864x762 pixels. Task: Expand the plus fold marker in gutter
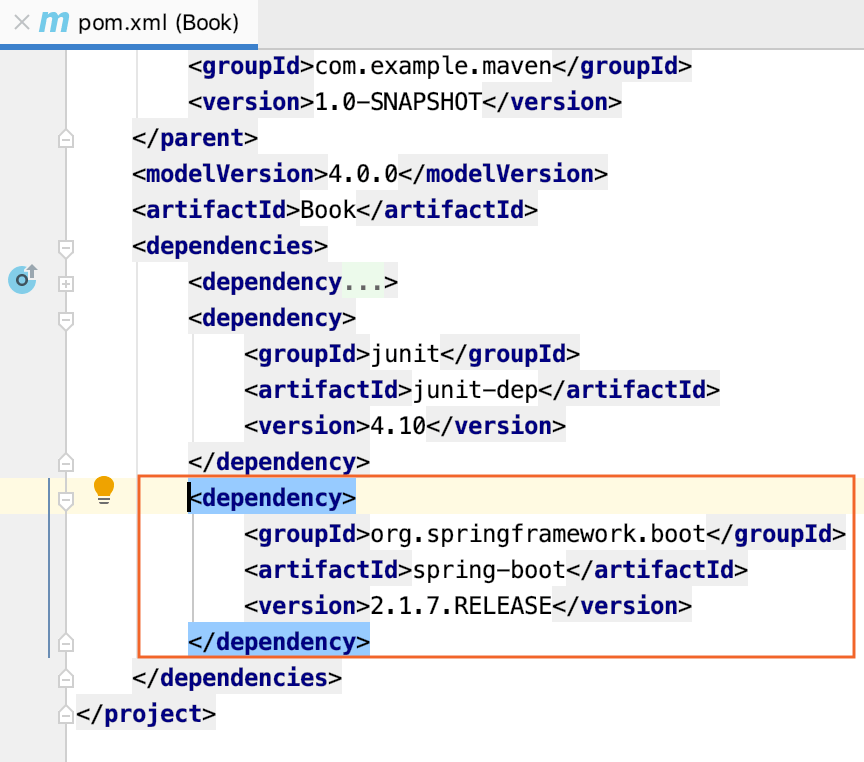[65, 282]
